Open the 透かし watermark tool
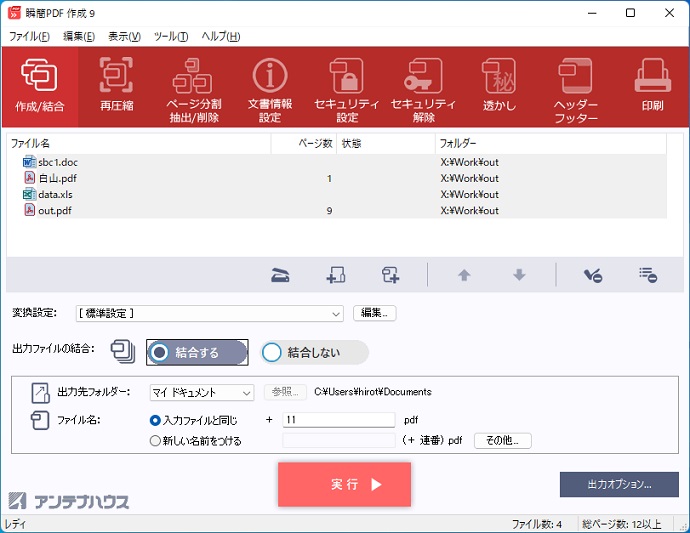The width and height of the screenshot is (690, 533). [499, 87]
